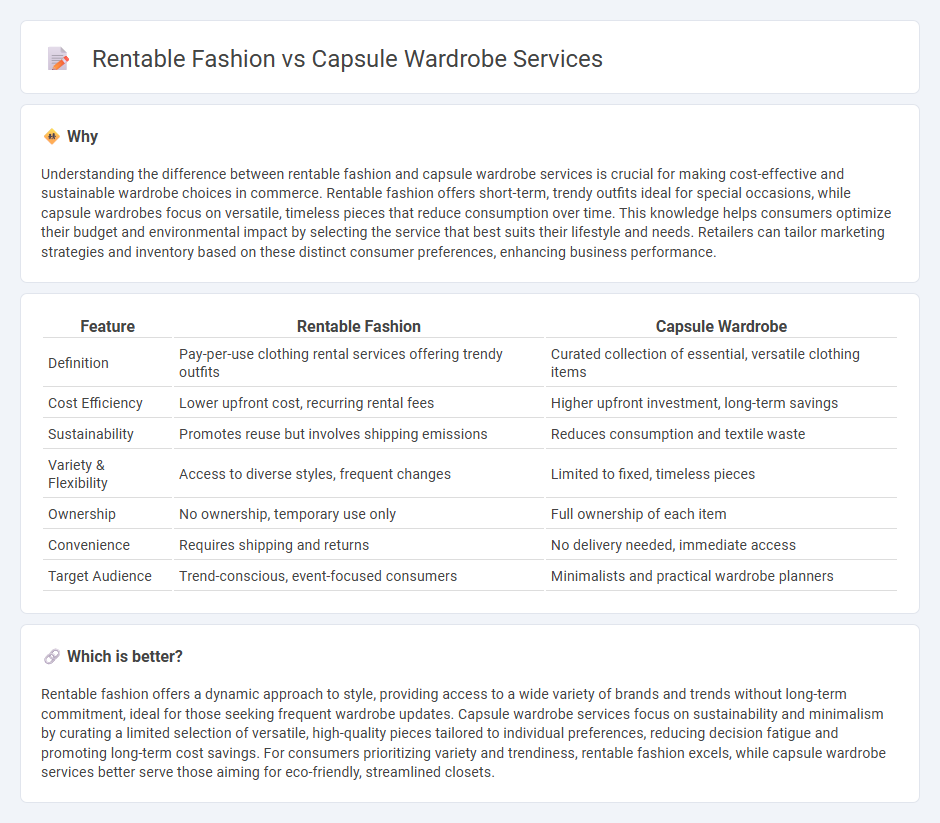
Task: Select the Variety & Flexibility row label
Action: pyautogui.click(x=78, y=474)
